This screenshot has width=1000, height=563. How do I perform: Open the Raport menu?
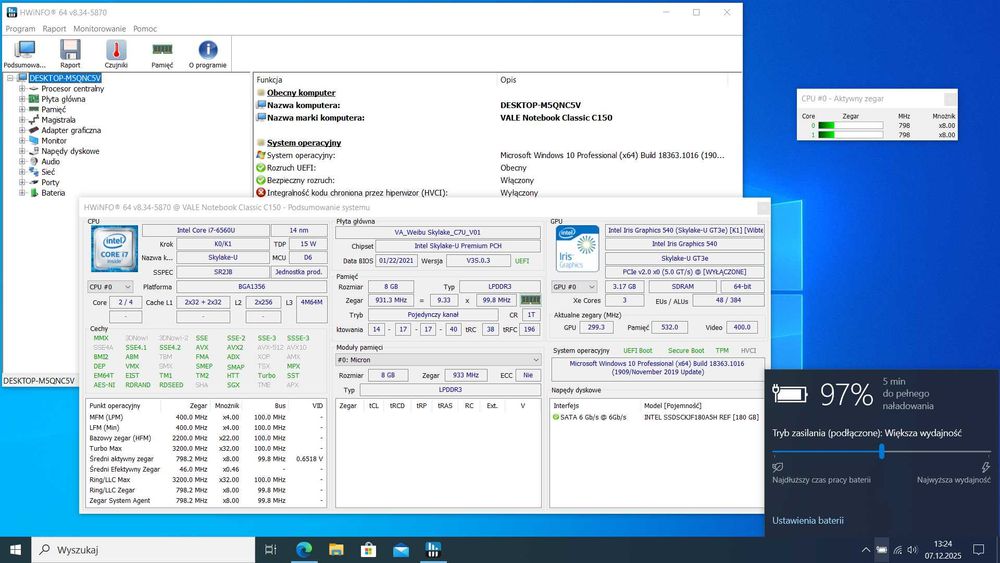pyautogui.click(x=54, y=29)
